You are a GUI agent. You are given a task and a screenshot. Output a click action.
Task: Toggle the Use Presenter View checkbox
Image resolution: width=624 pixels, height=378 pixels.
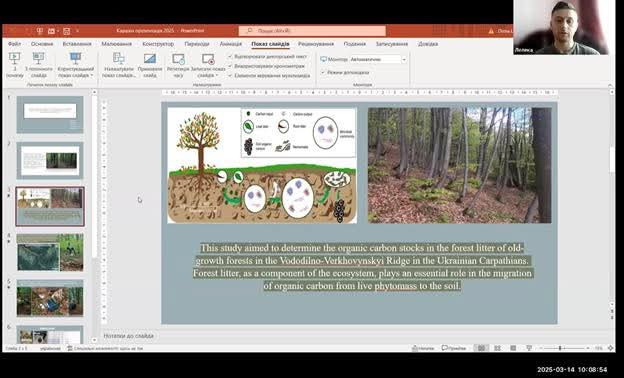click(323, 72)
